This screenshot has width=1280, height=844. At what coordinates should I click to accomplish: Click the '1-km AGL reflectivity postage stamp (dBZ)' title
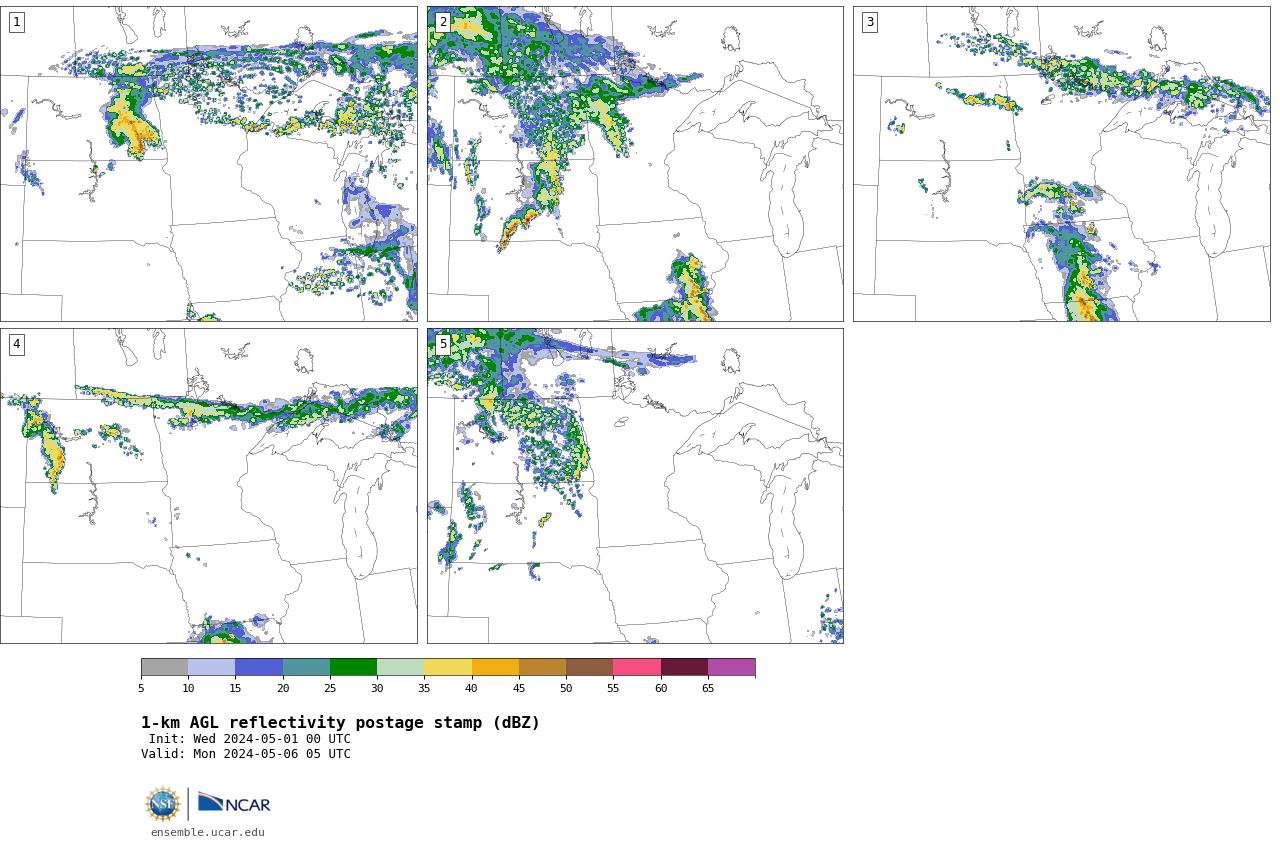[340, 722]
